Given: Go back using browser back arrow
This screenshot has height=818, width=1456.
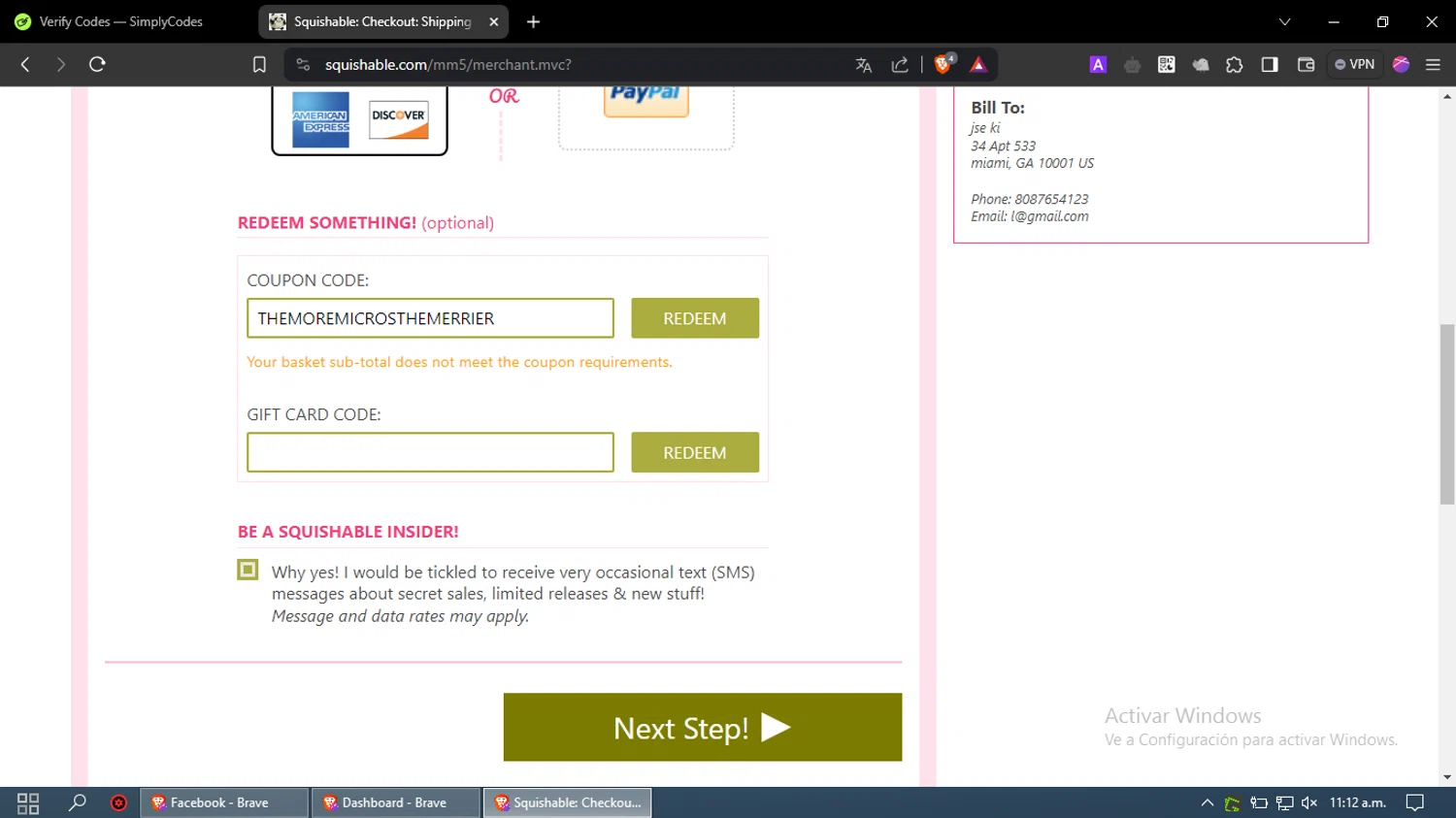Looking at the screenshot, I should tap(25, 64).
